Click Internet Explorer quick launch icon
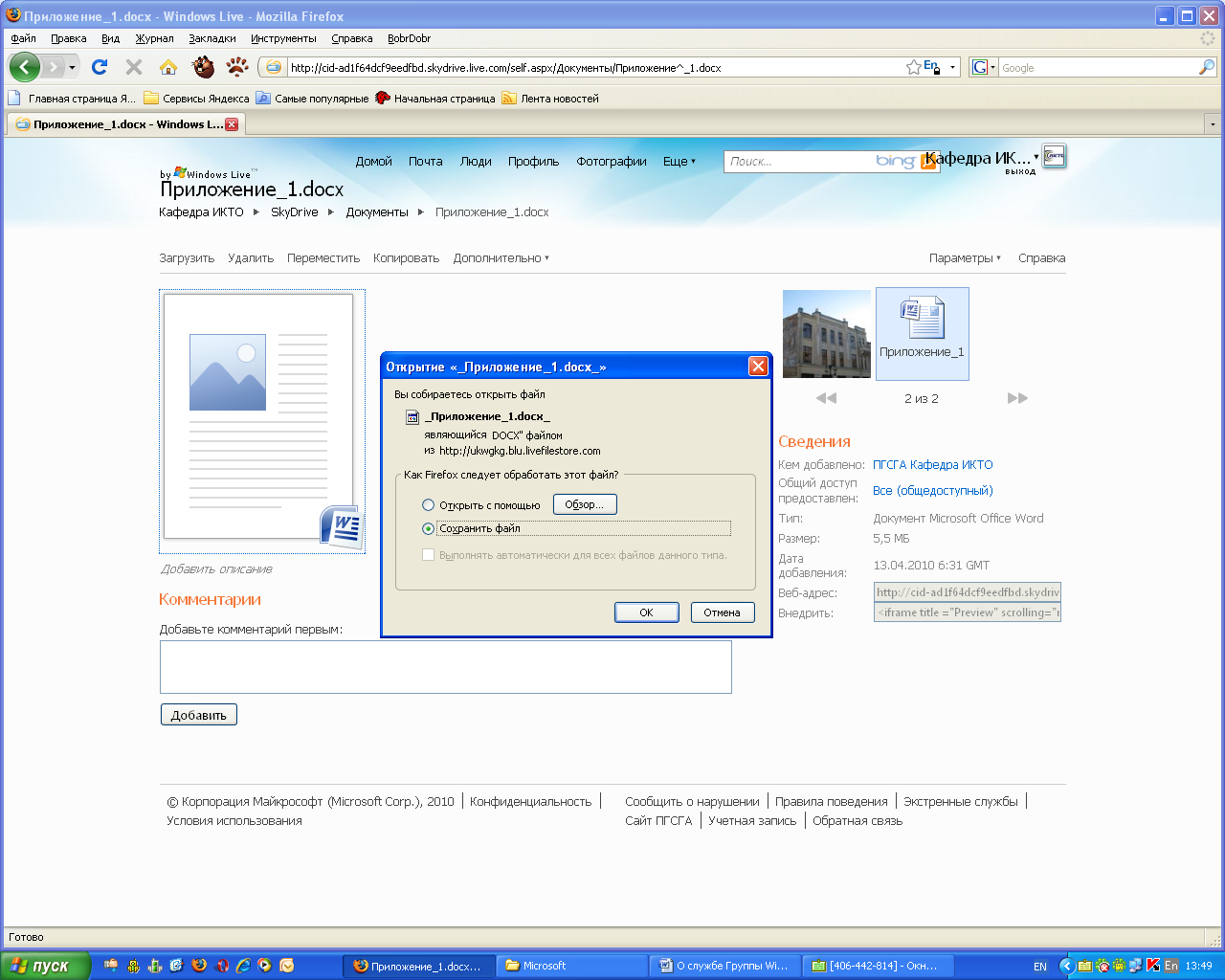 coord(243,966)
